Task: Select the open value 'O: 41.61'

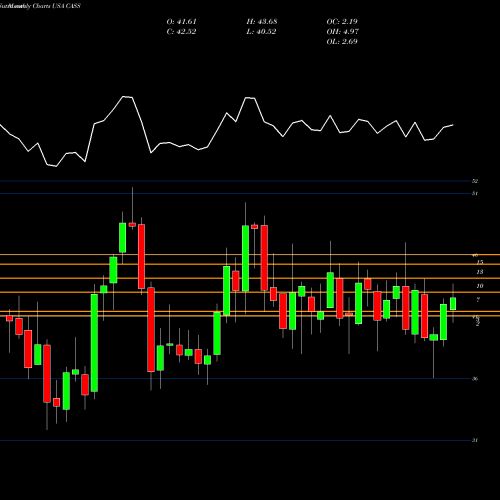Action: [182, 22]
